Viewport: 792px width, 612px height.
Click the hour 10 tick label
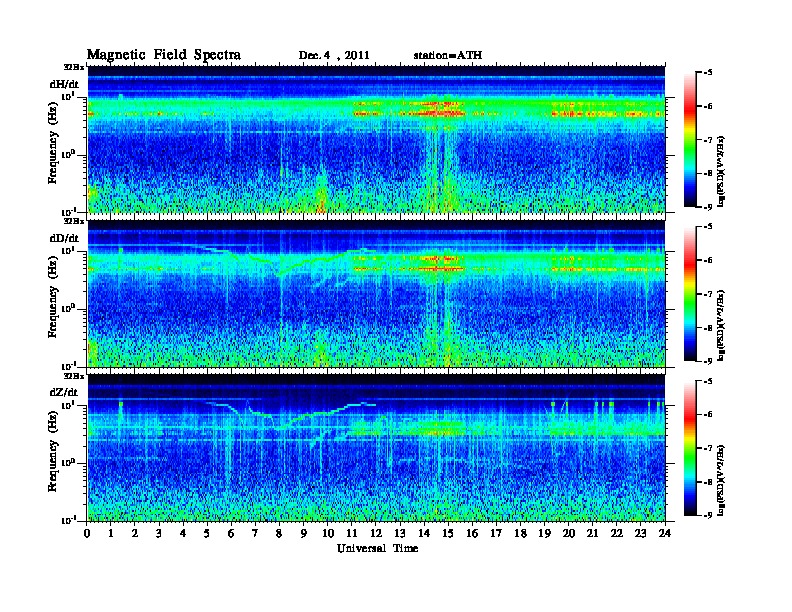click(328, 533)
